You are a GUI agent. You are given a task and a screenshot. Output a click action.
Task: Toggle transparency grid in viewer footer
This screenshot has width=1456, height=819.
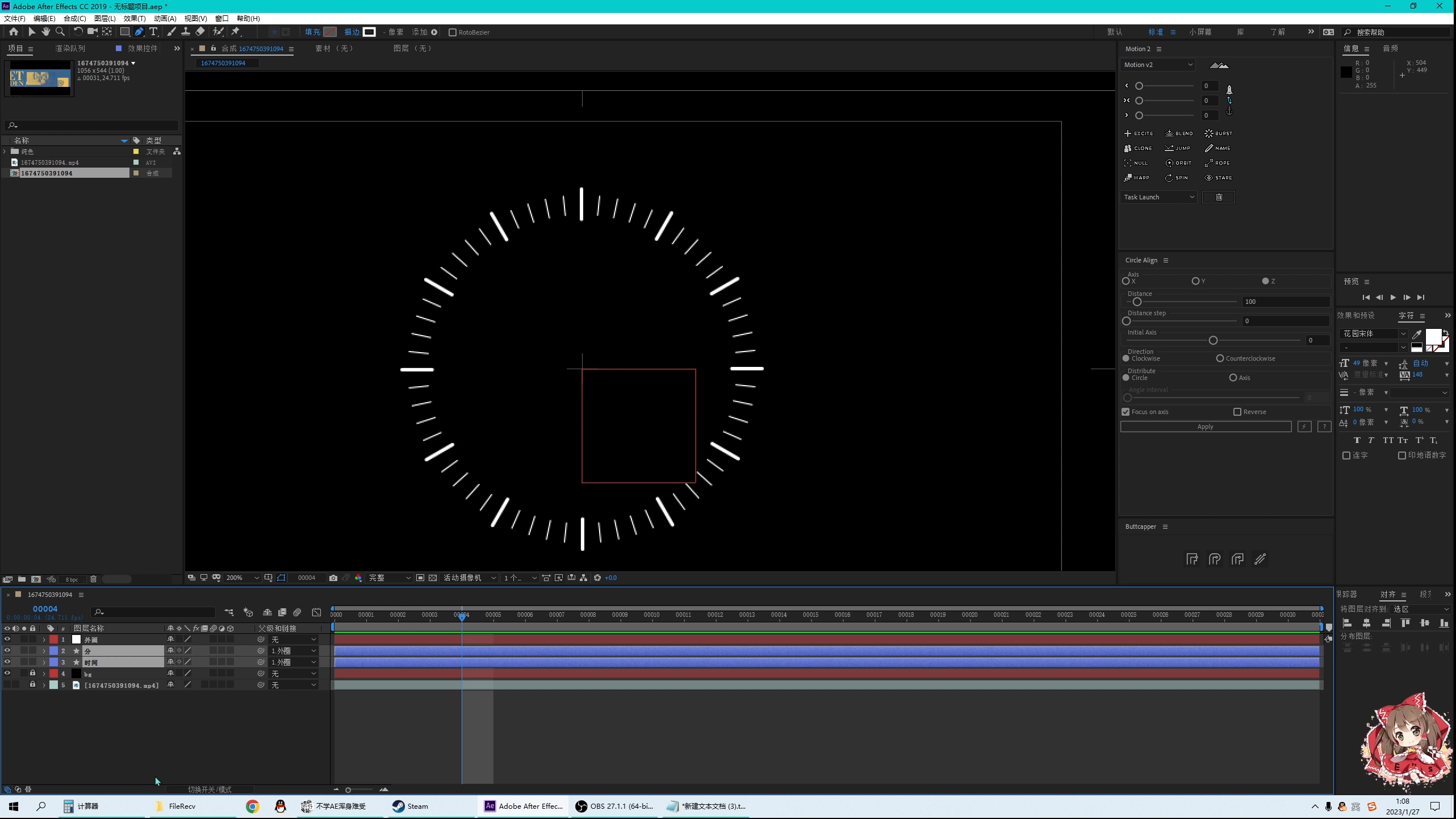point(433,578)
